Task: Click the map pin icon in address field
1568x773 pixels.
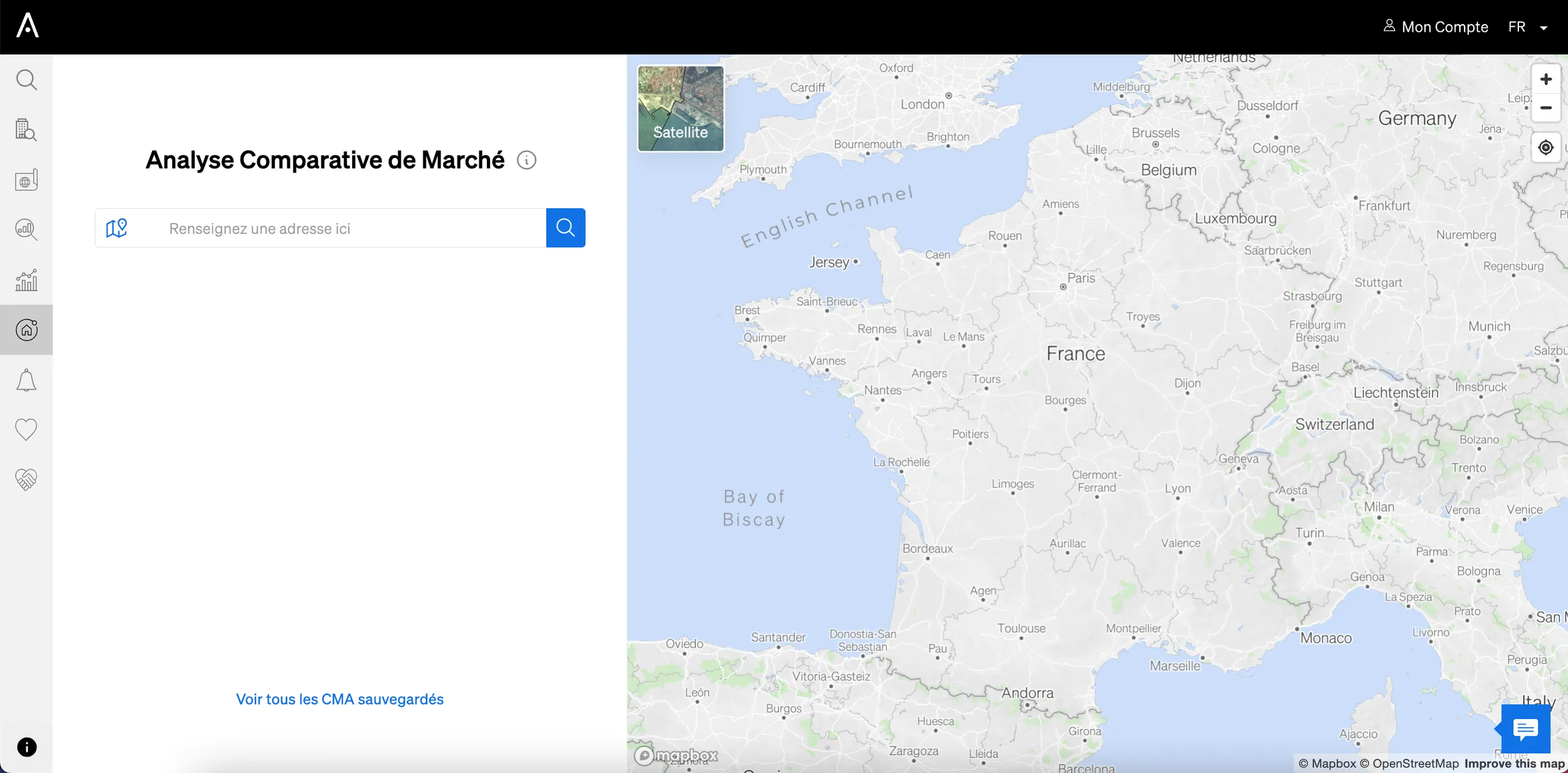Action: 116,228
